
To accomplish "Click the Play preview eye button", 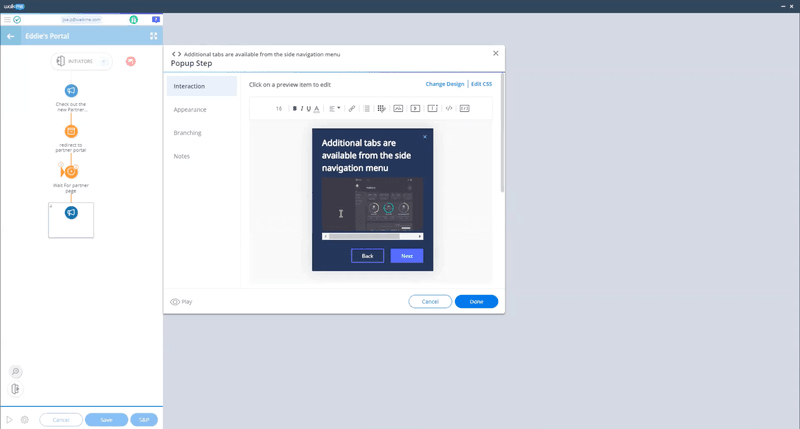I will (181, 301).
